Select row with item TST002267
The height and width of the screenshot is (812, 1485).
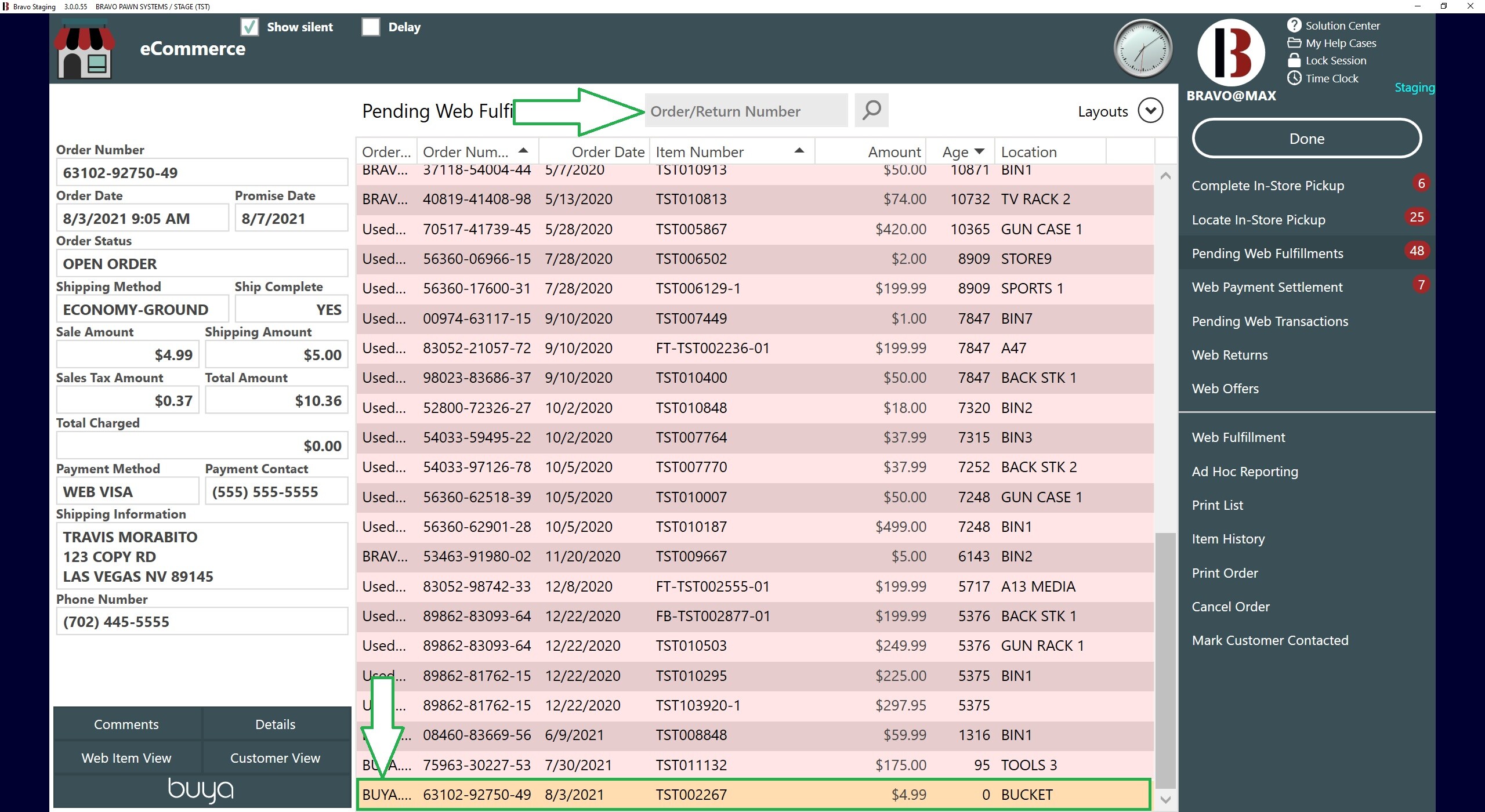click(754, 795)
